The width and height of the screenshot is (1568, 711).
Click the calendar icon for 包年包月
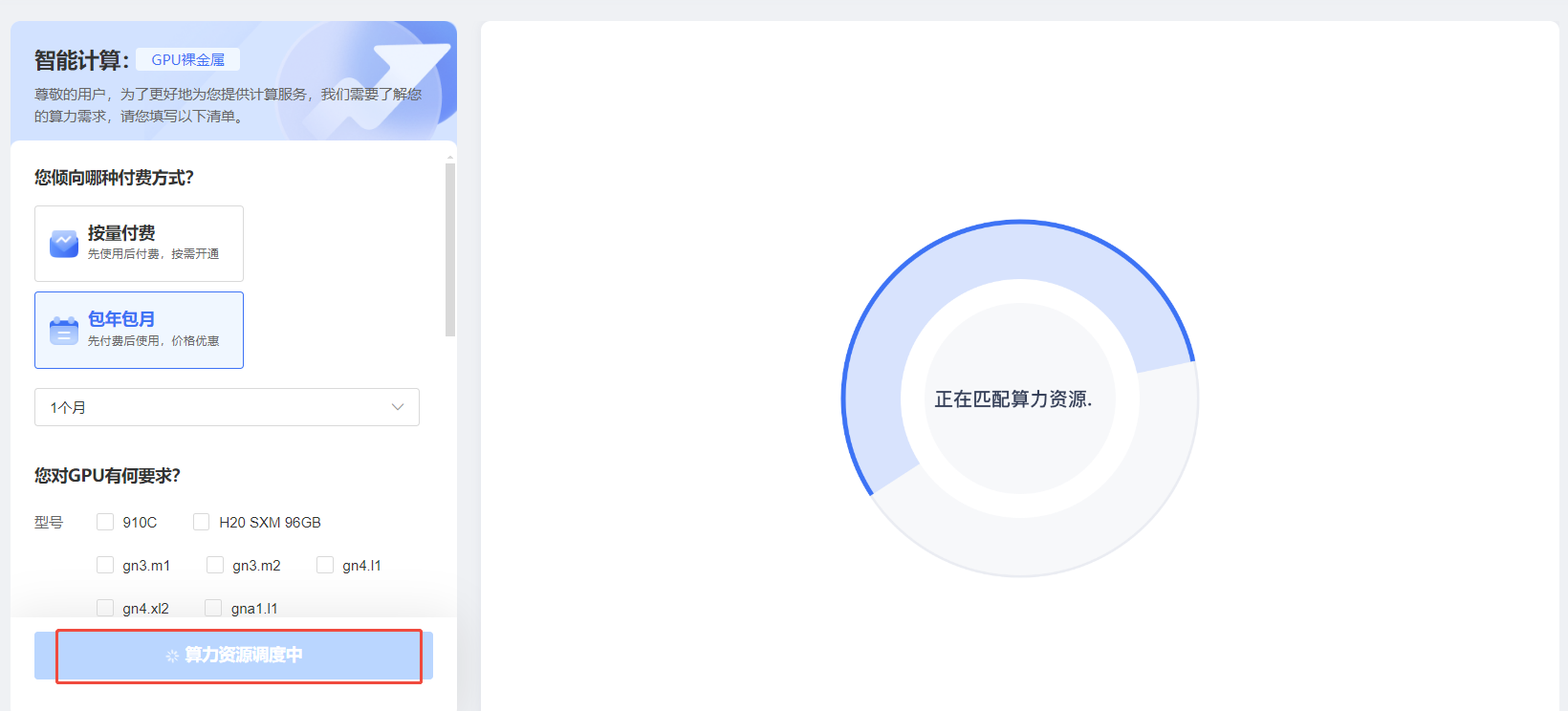(x=64, y=331)
